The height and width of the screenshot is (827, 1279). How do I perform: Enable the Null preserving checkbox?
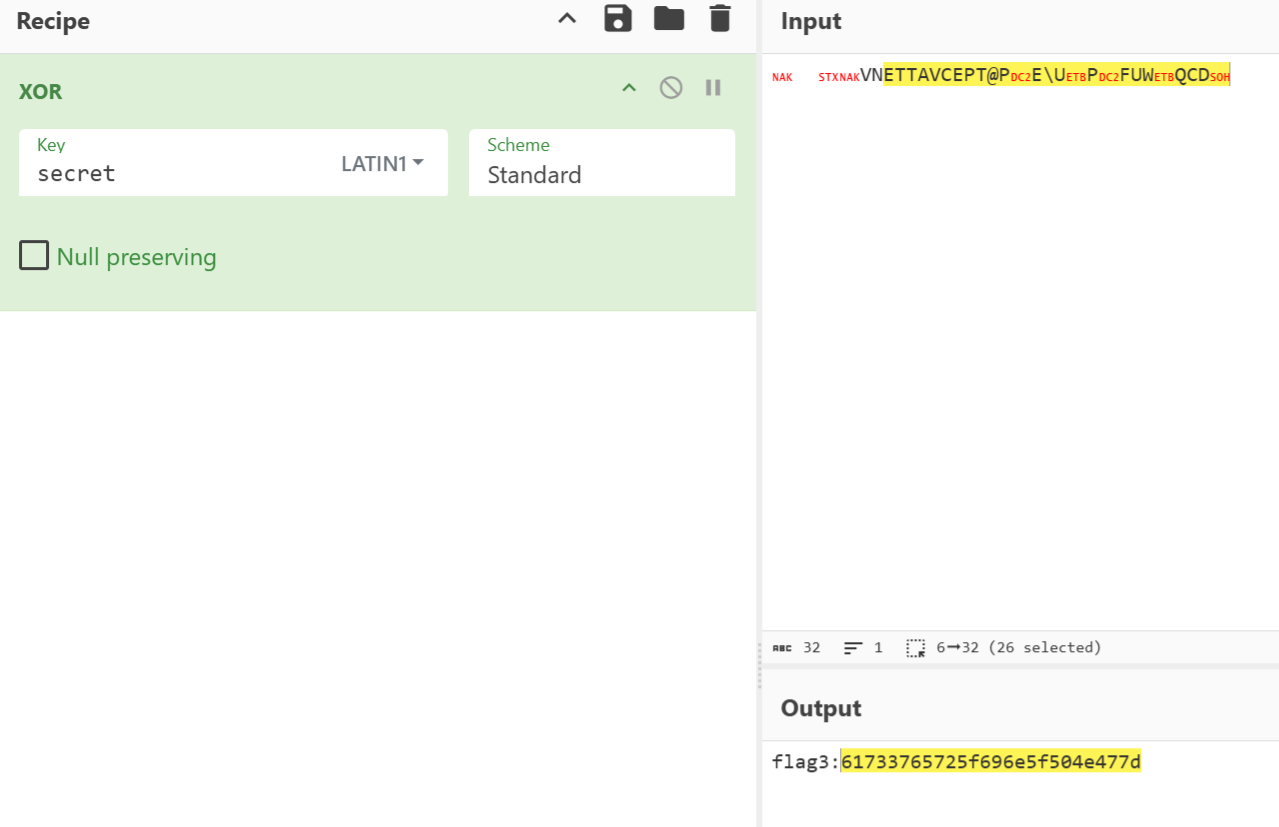(34, 257)
